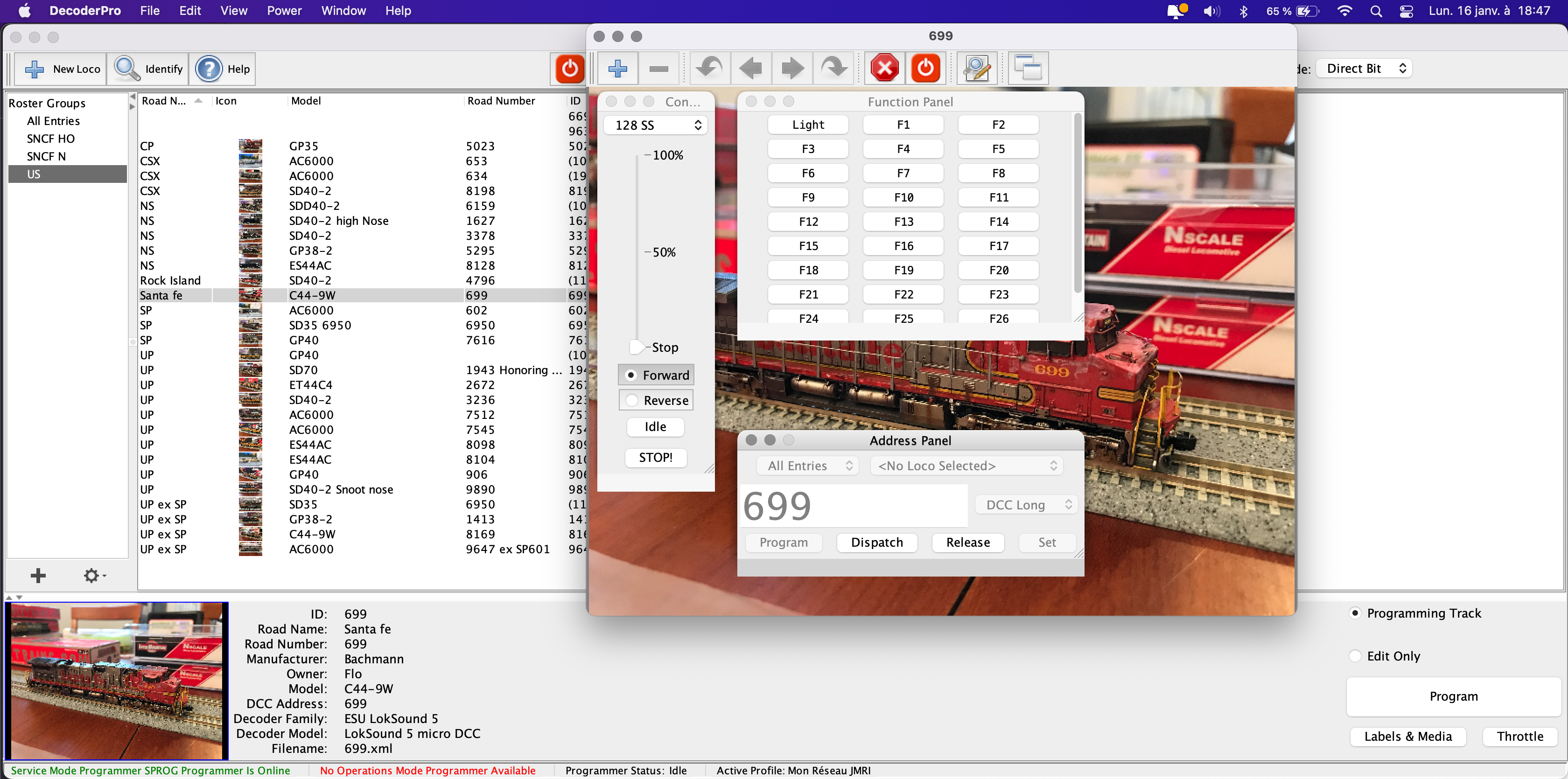The width and height of the screenshot is (1568, 779).
Task: Toggle function F2
Action: click(x=998, y=125)
